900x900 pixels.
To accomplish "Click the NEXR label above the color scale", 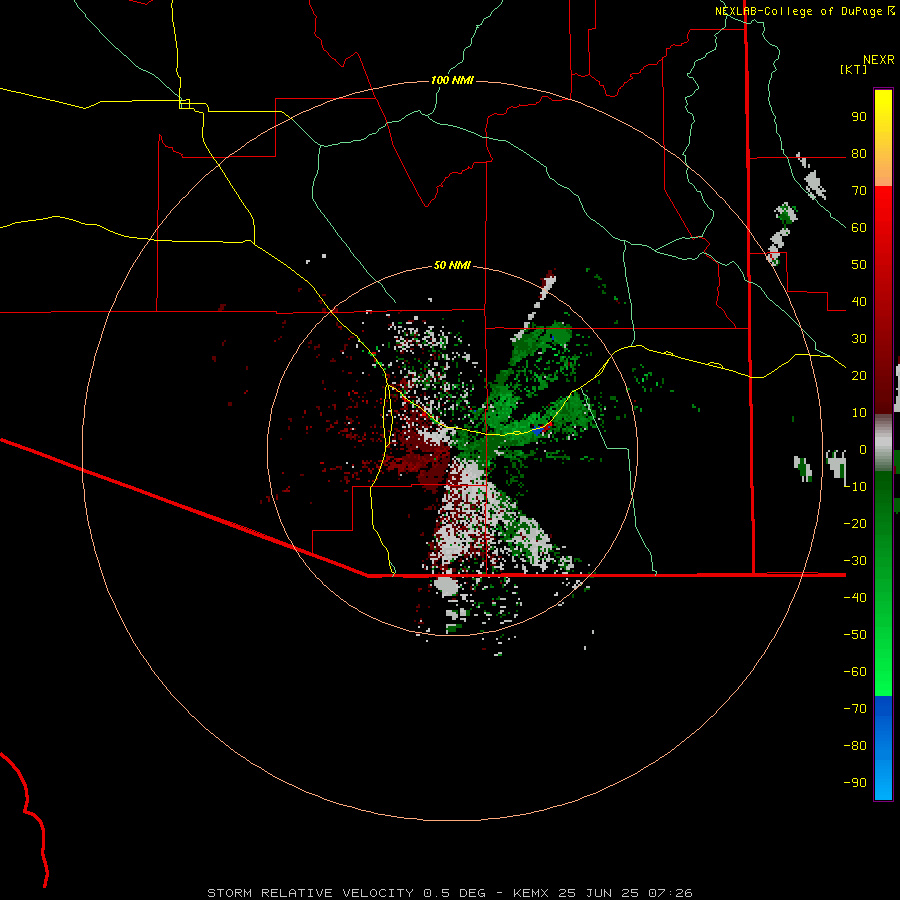I will point(879,60).
